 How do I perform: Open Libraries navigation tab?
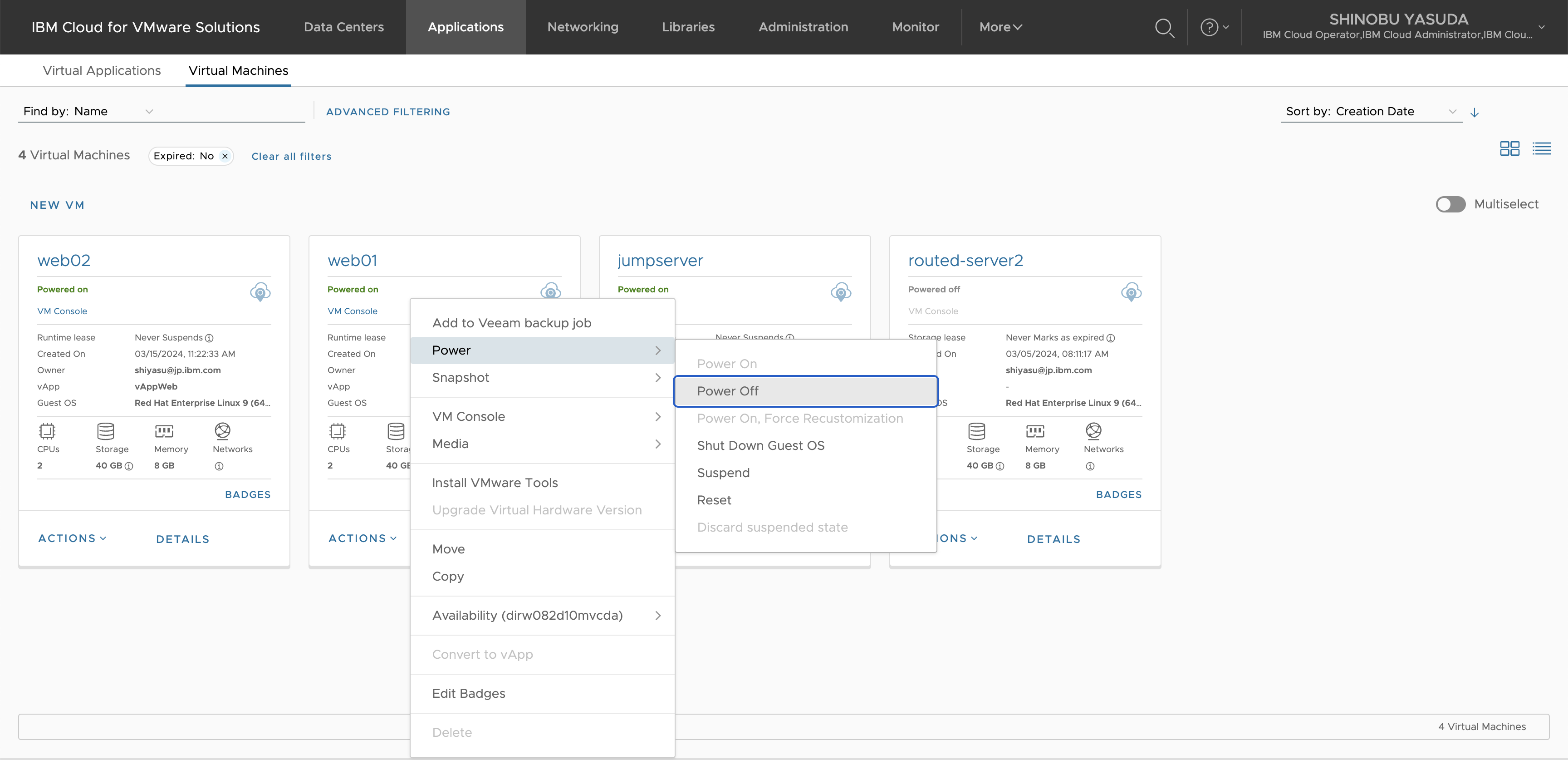pos(688,27)
